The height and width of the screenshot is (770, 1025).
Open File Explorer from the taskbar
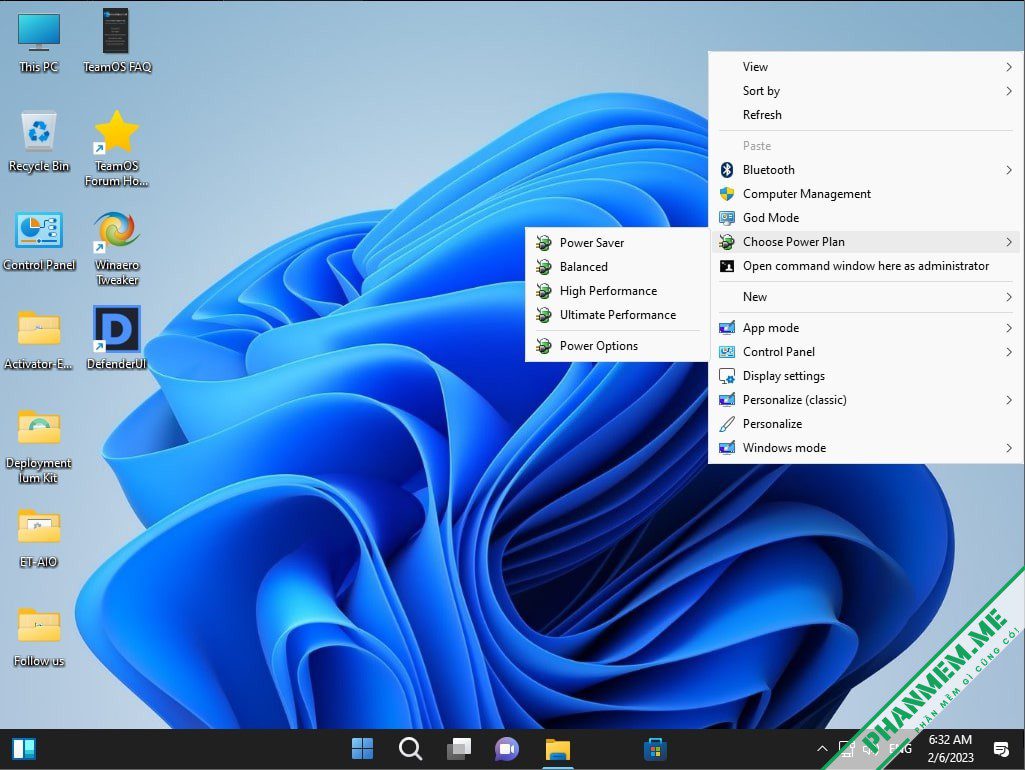[x=558, y=749]
